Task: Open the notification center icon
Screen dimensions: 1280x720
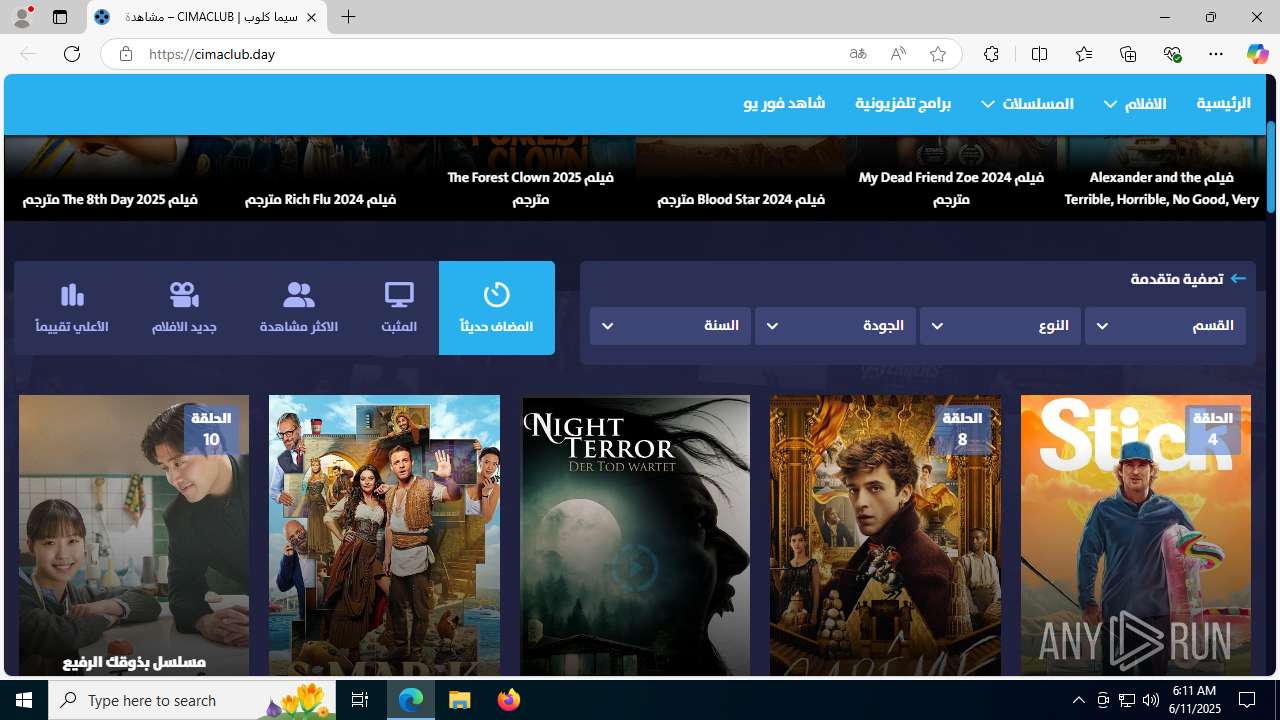Action: pos(1247,700)
